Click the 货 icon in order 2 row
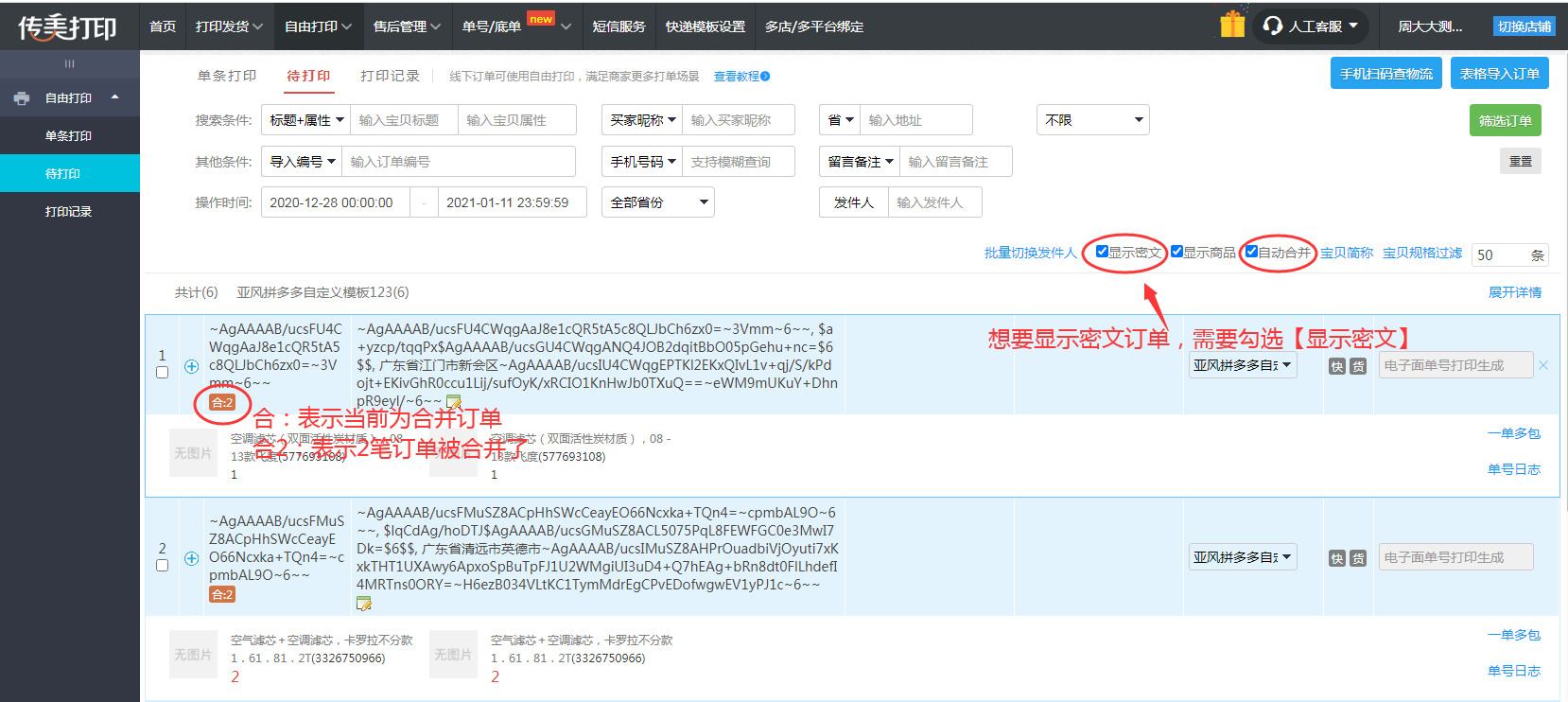Viewport: 1568px width, 702px height. [x=1358, y=558]
